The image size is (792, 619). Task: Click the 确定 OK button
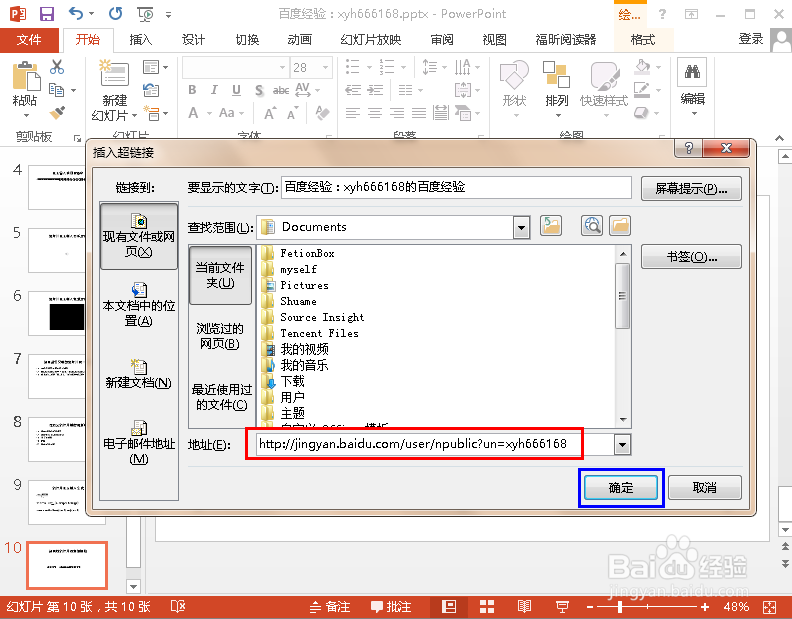[x=621, y=488]
